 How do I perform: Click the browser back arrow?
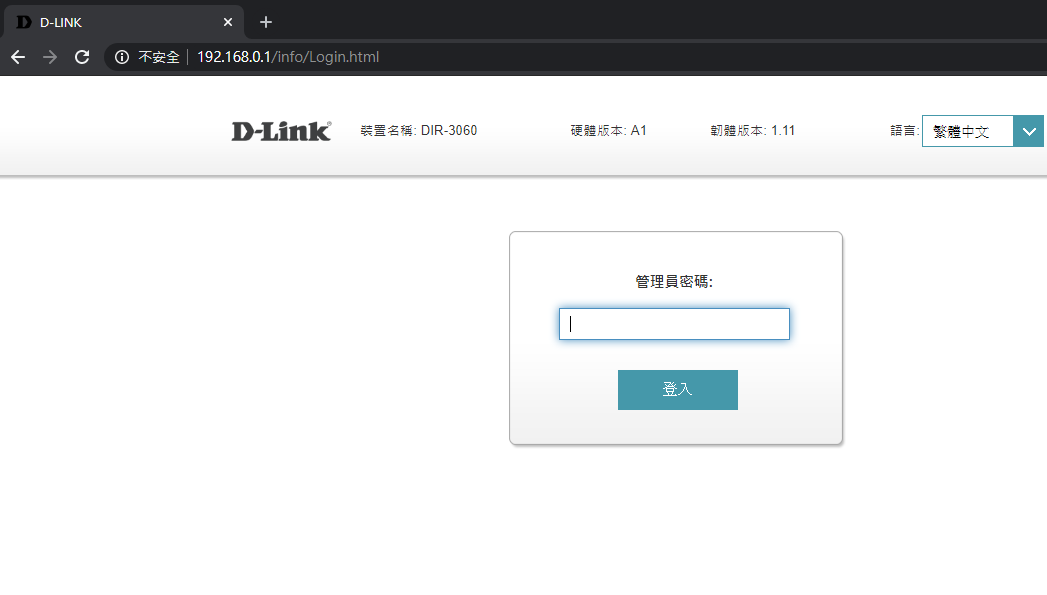(x=18, y=57)
